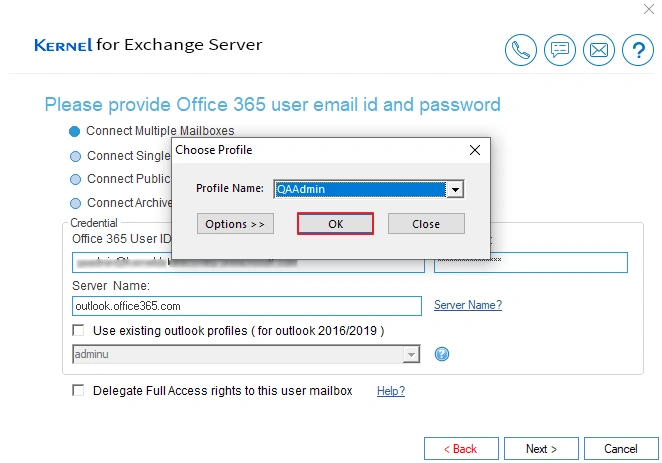Click the phone call support icon

[521, 50]
